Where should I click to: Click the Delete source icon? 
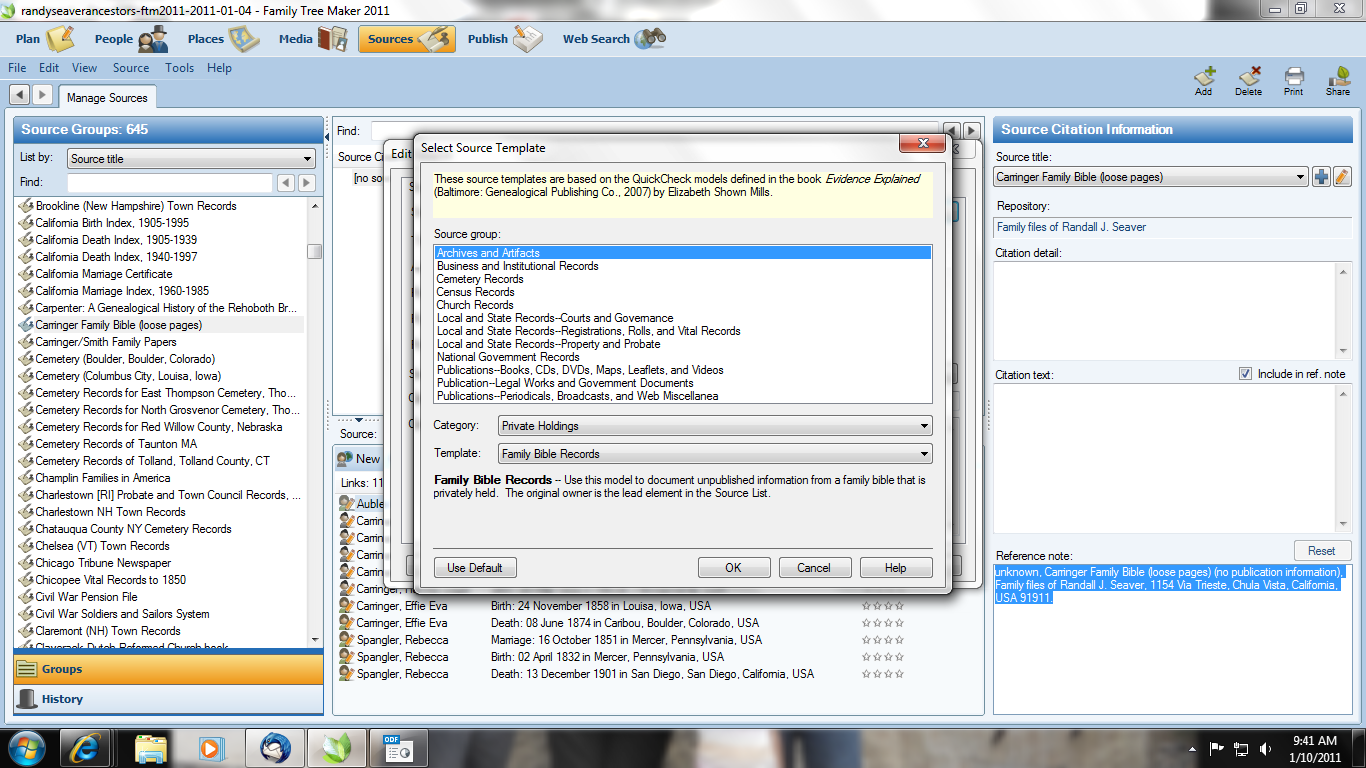coord(1249,81)
